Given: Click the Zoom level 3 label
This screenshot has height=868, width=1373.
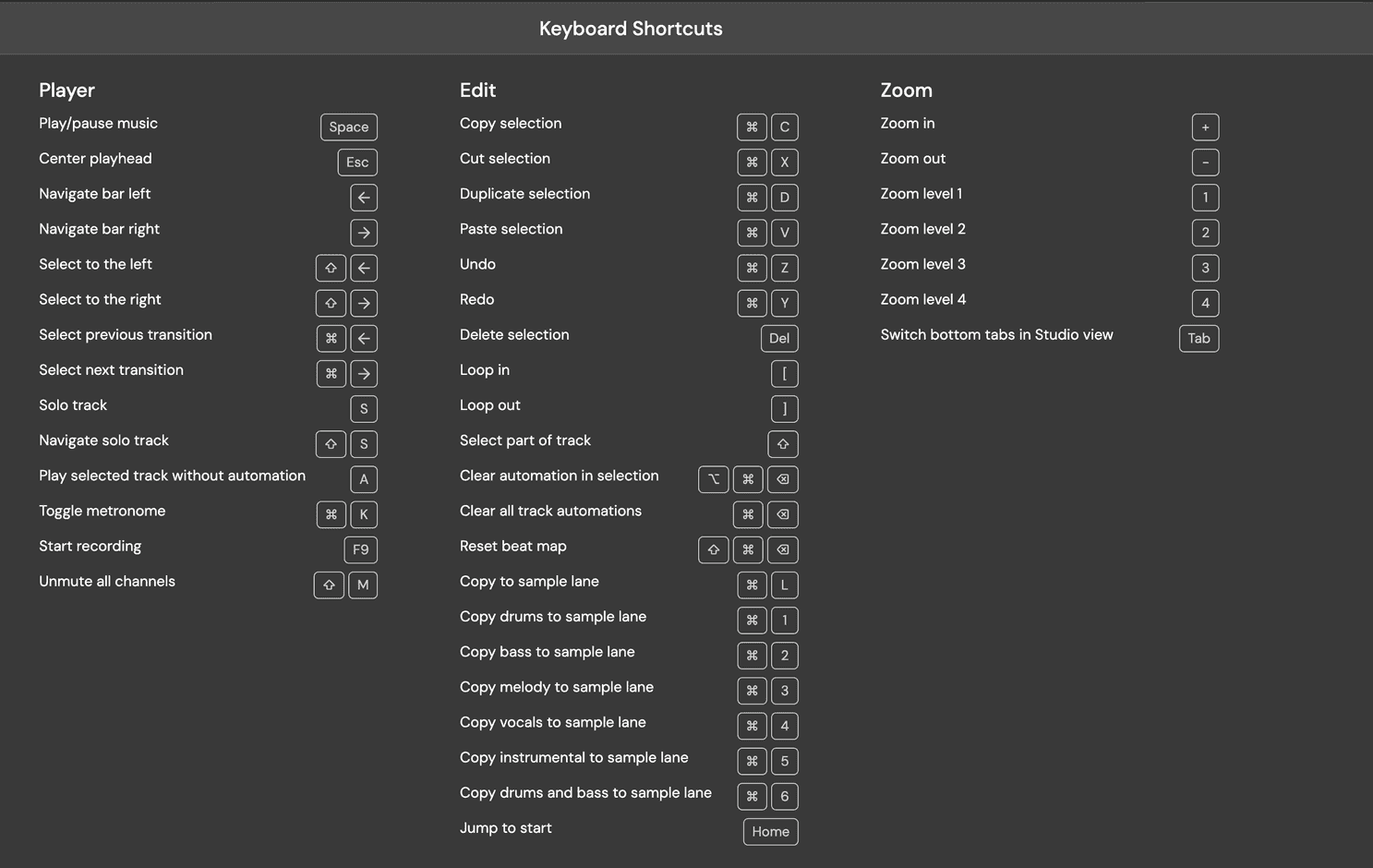Looking at the screenshot, I should click(922, 264).
